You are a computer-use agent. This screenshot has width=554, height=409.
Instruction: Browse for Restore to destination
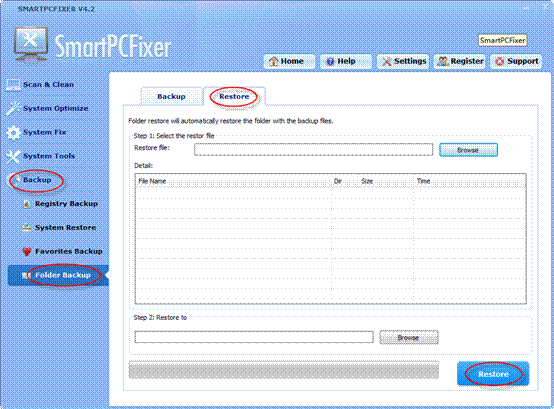(x=409, y=337)
